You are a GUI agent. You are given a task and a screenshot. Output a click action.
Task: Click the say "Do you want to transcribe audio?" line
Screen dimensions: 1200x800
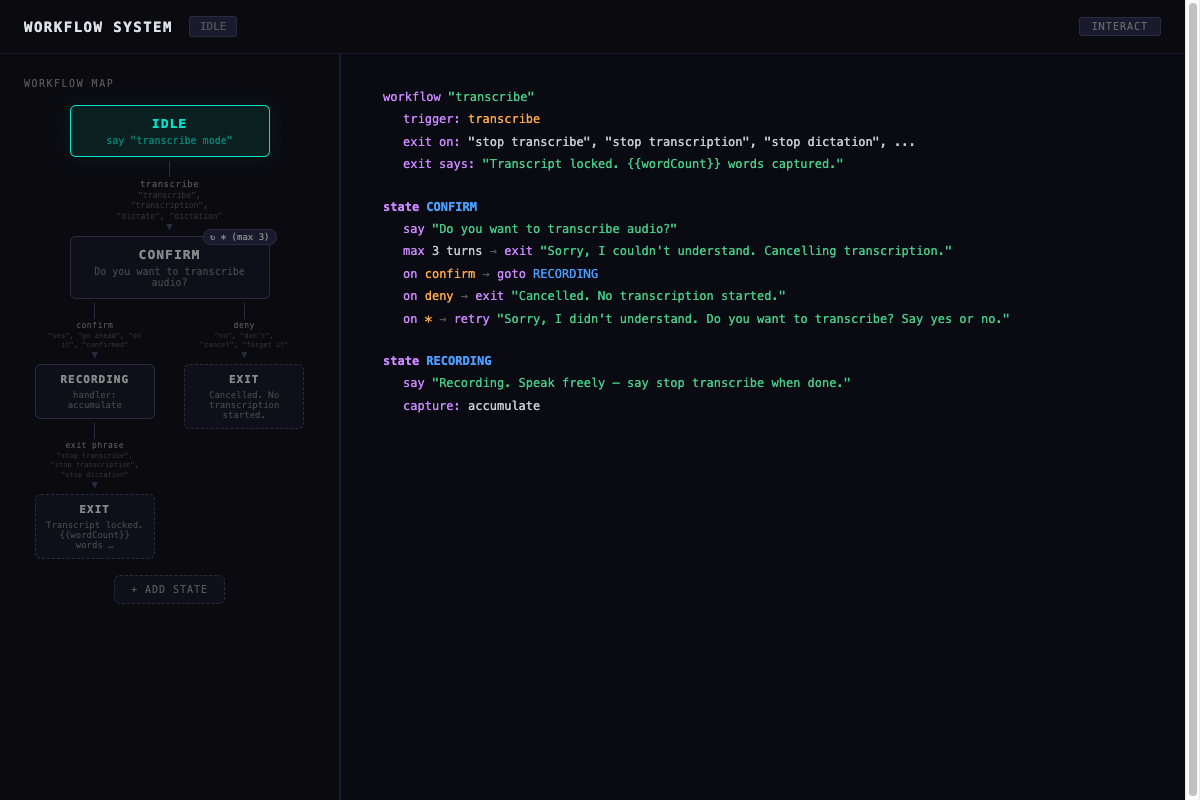[x=540, y=229]
